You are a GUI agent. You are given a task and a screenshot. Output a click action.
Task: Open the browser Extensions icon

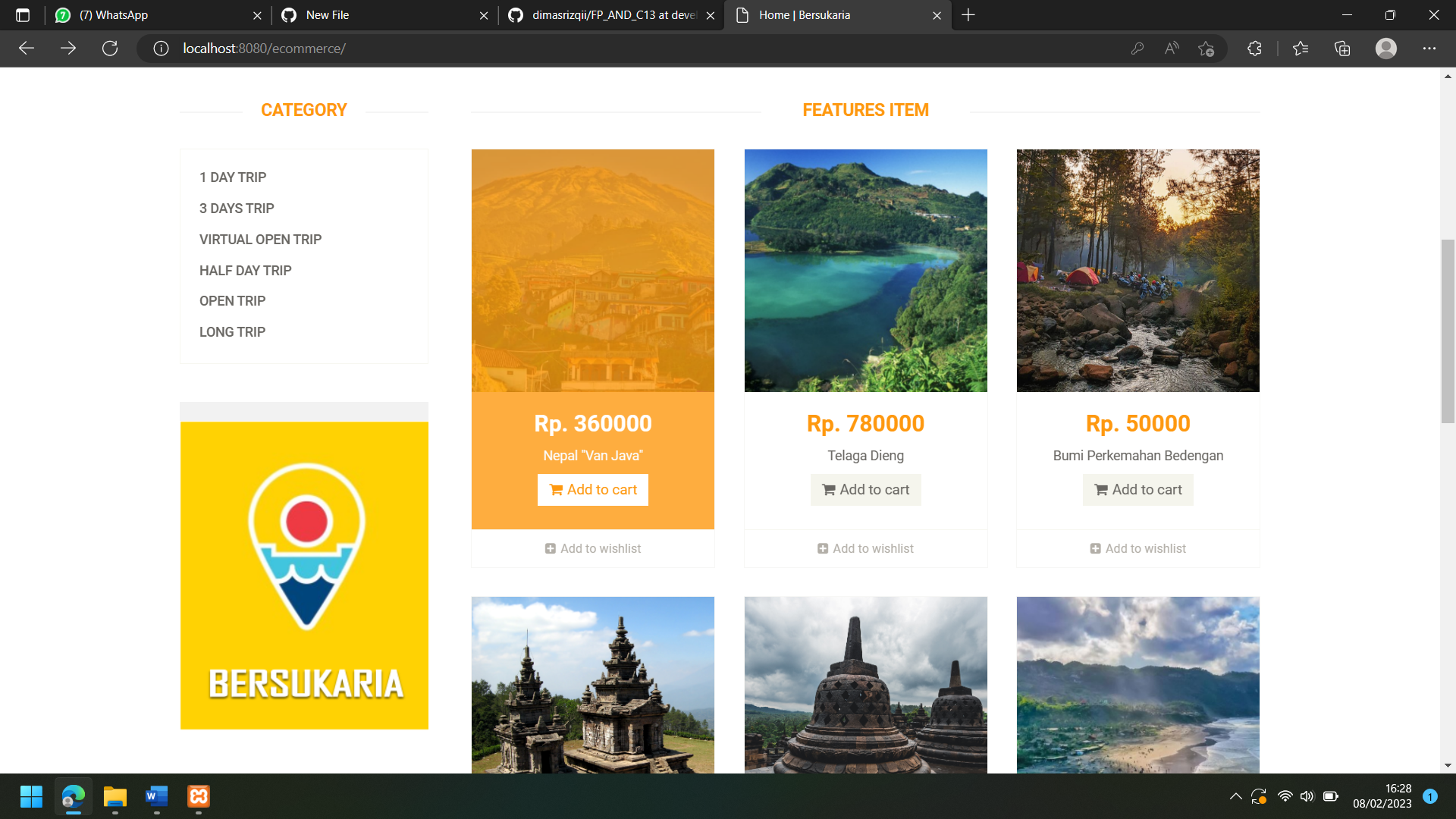[1254, 49]
